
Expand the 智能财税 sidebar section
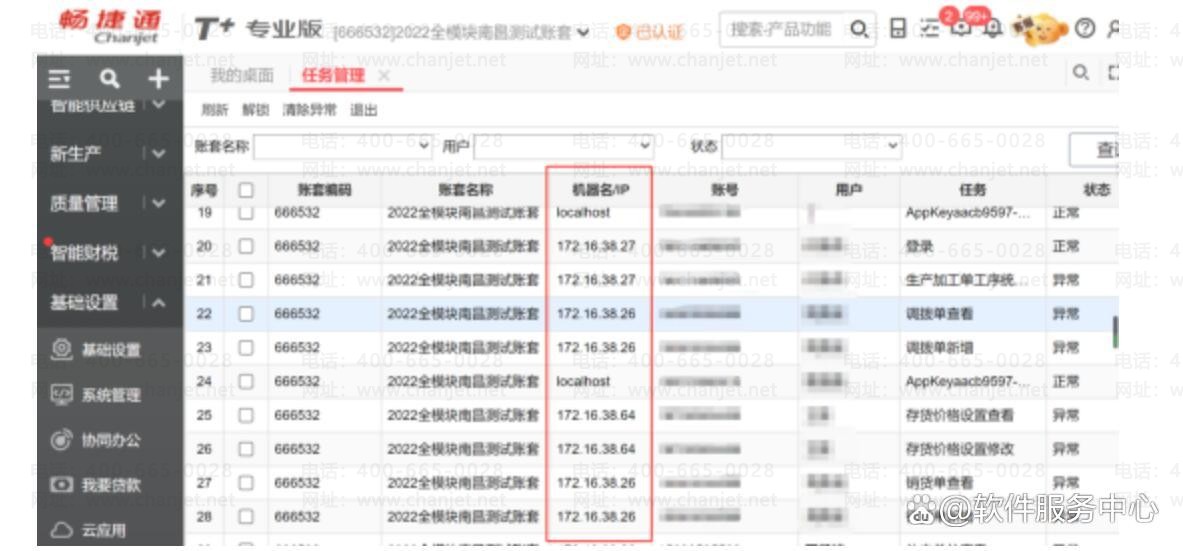point(158,253)
